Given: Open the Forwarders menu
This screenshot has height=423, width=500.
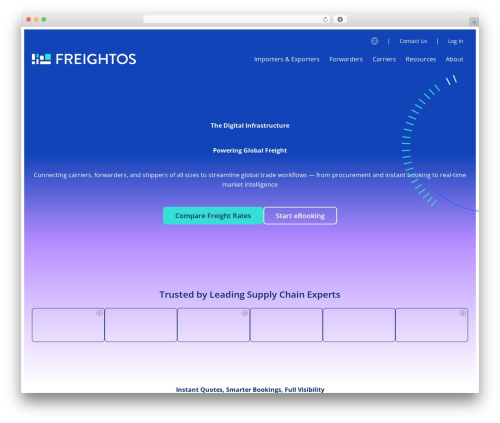Looking at the screenshot, I should 346,59.
